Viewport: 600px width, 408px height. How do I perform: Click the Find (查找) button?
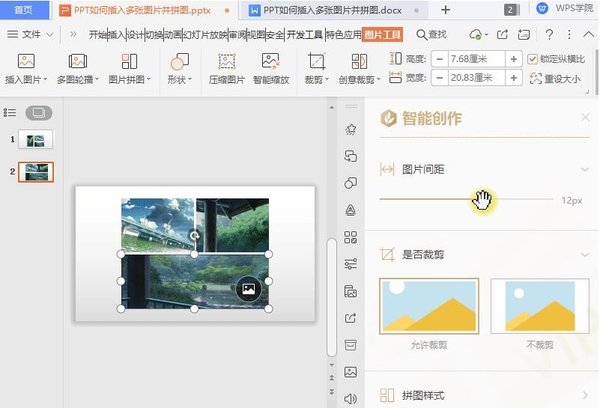coord(431,34)
